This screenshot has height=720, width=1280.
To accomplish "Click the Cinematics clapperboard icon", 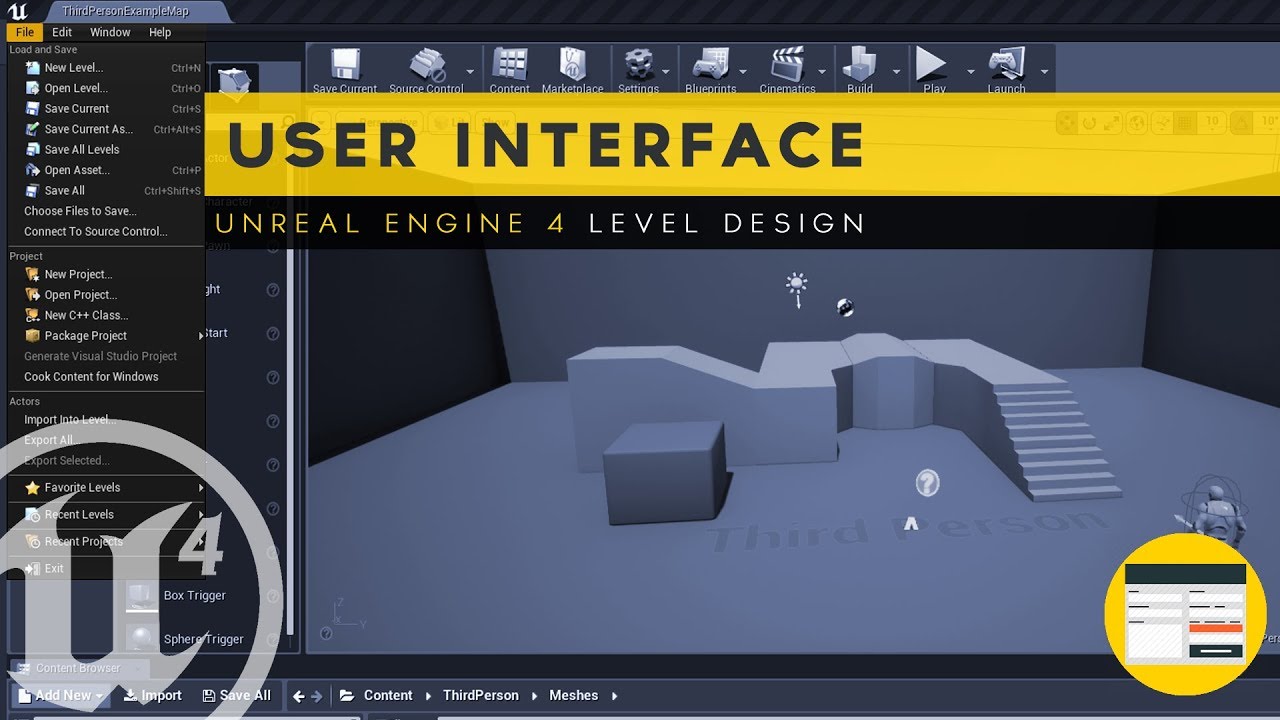I will (x=787, y=69).
